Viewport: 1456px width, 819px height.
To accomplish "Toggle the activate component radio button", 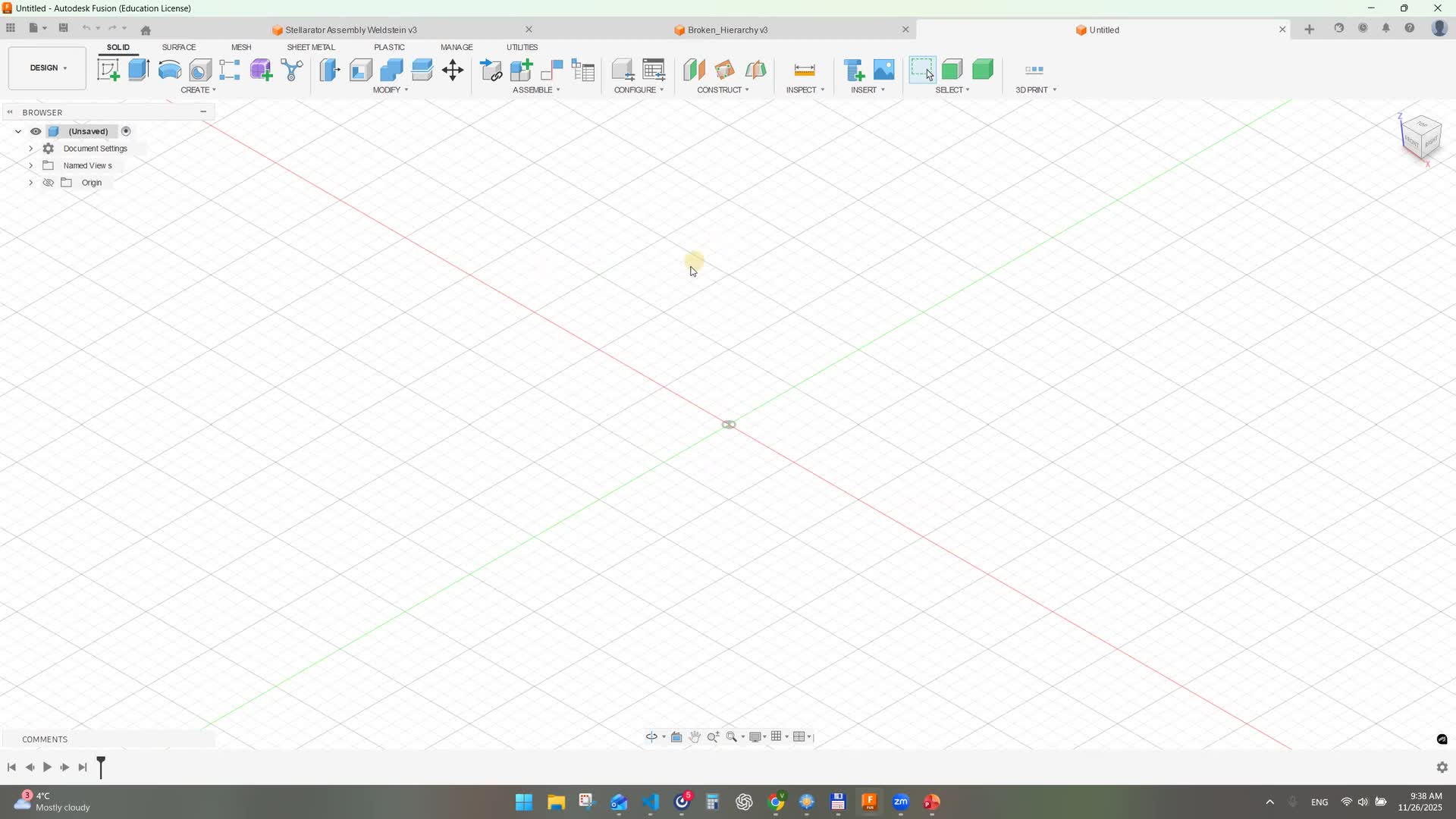I will (127, 131).
